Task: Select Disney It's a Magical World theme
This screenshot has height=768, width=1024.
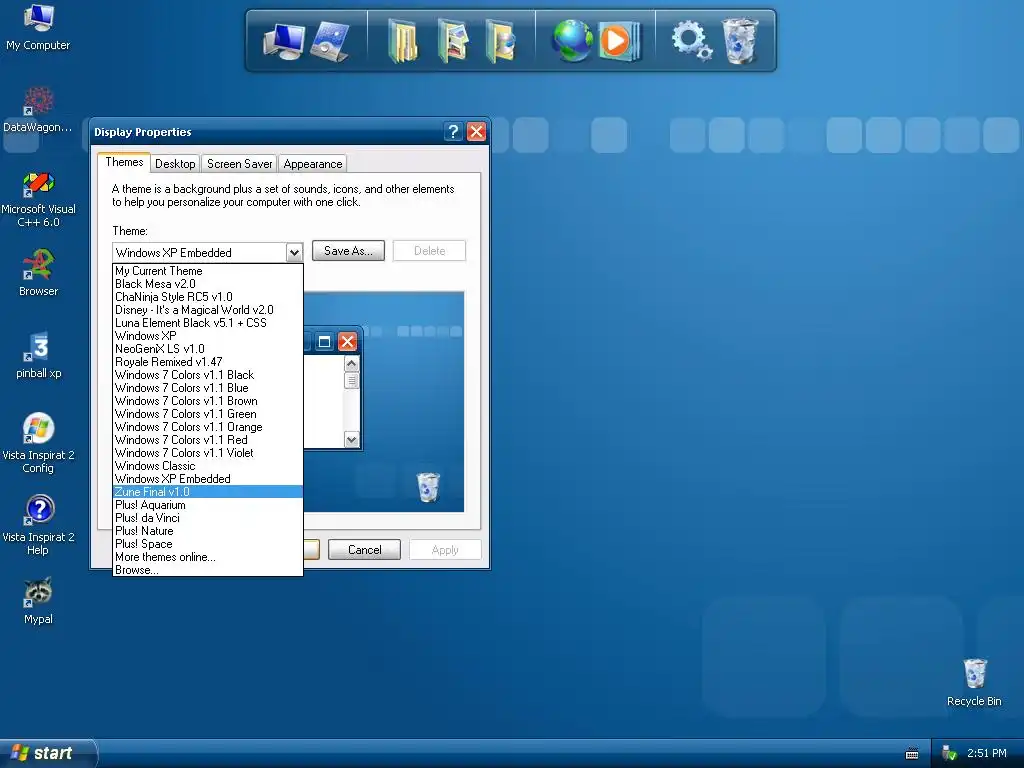Action: (208, 310)
